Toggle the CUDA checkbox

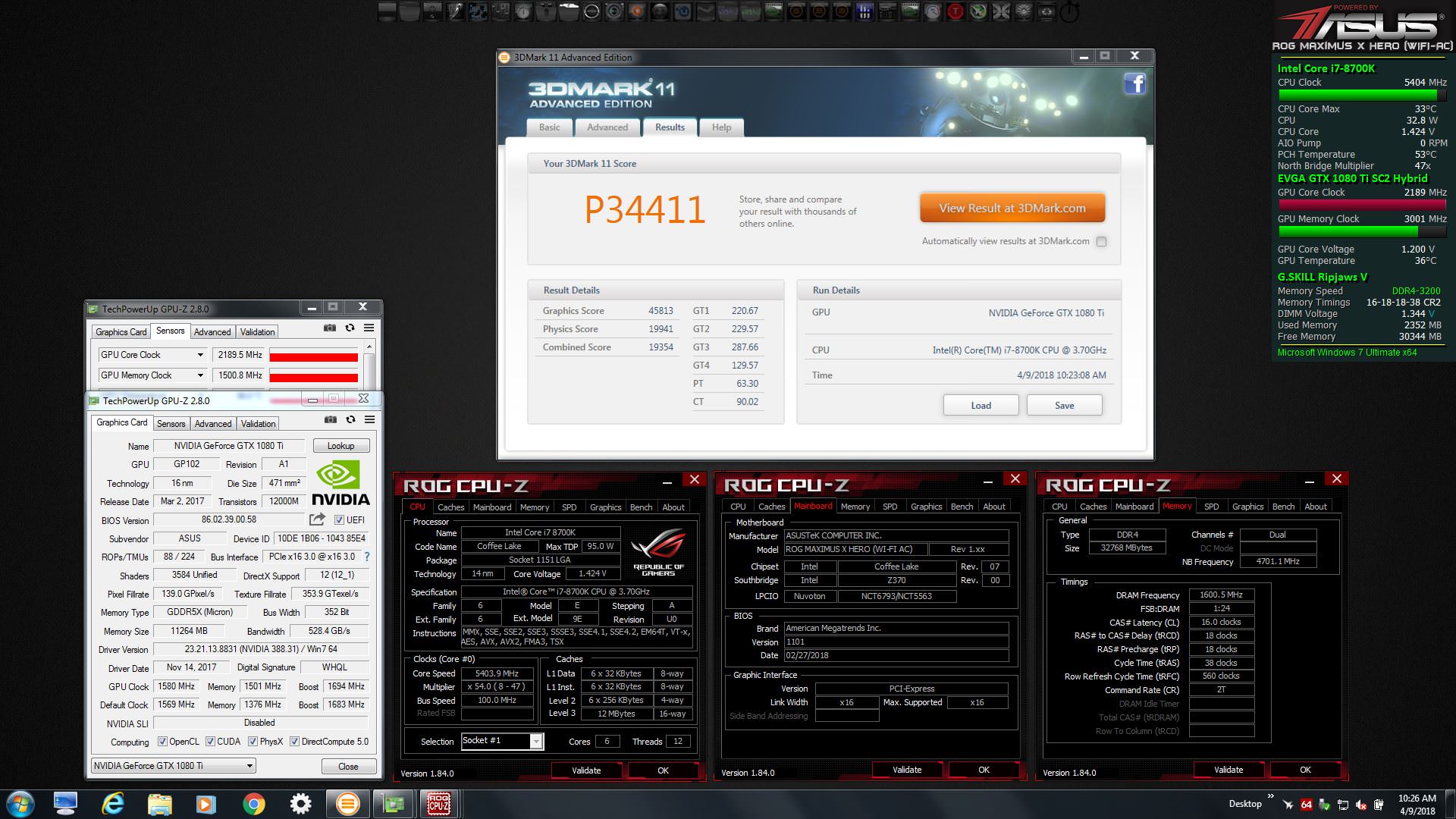pos(210,742)
